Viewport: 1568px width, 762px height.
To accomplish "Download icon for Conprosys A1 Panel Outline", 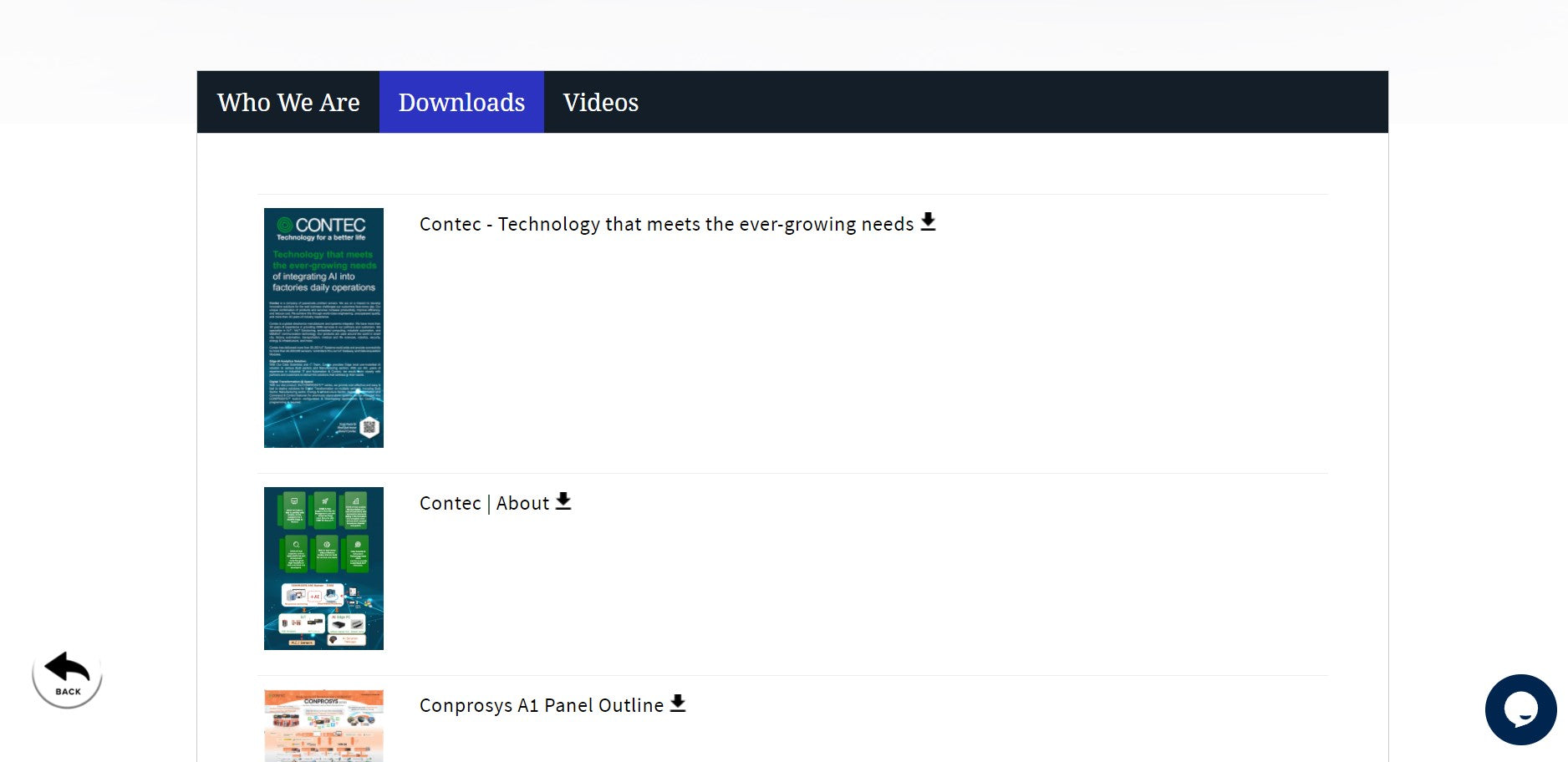I will click(x=678, y=704).
